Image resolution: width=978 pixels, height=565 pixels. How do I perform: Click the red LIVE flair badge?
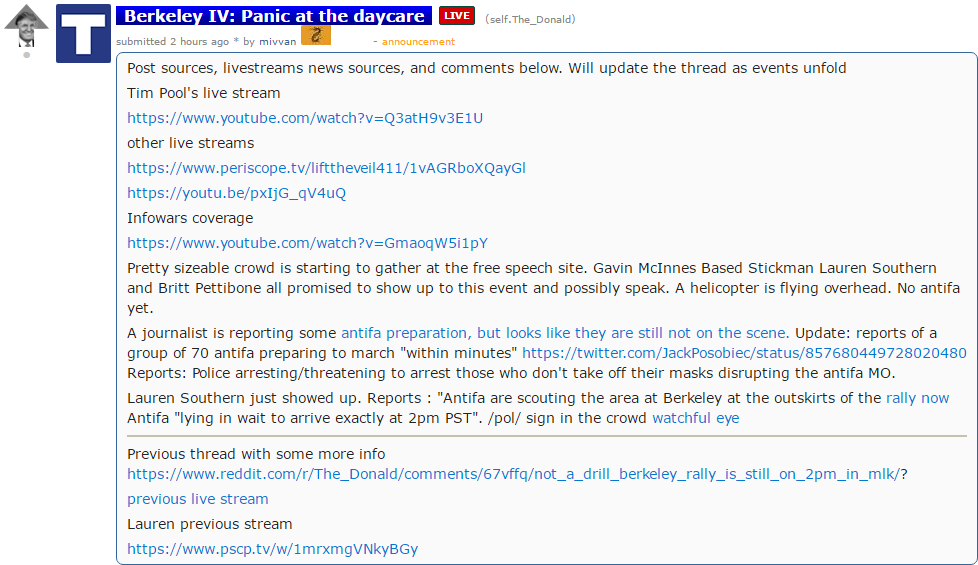457,16
